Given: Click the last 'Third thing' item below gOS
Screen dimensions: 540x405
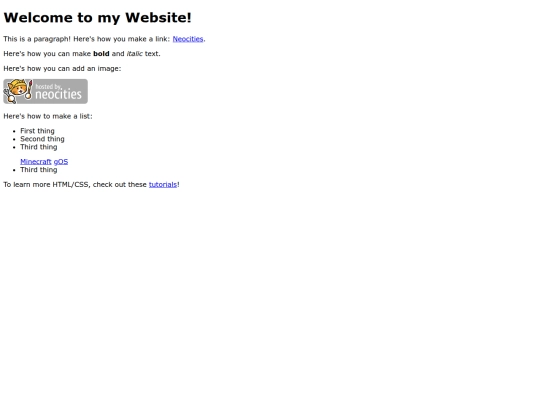Looking at the screenshot, I should point(39,170).
